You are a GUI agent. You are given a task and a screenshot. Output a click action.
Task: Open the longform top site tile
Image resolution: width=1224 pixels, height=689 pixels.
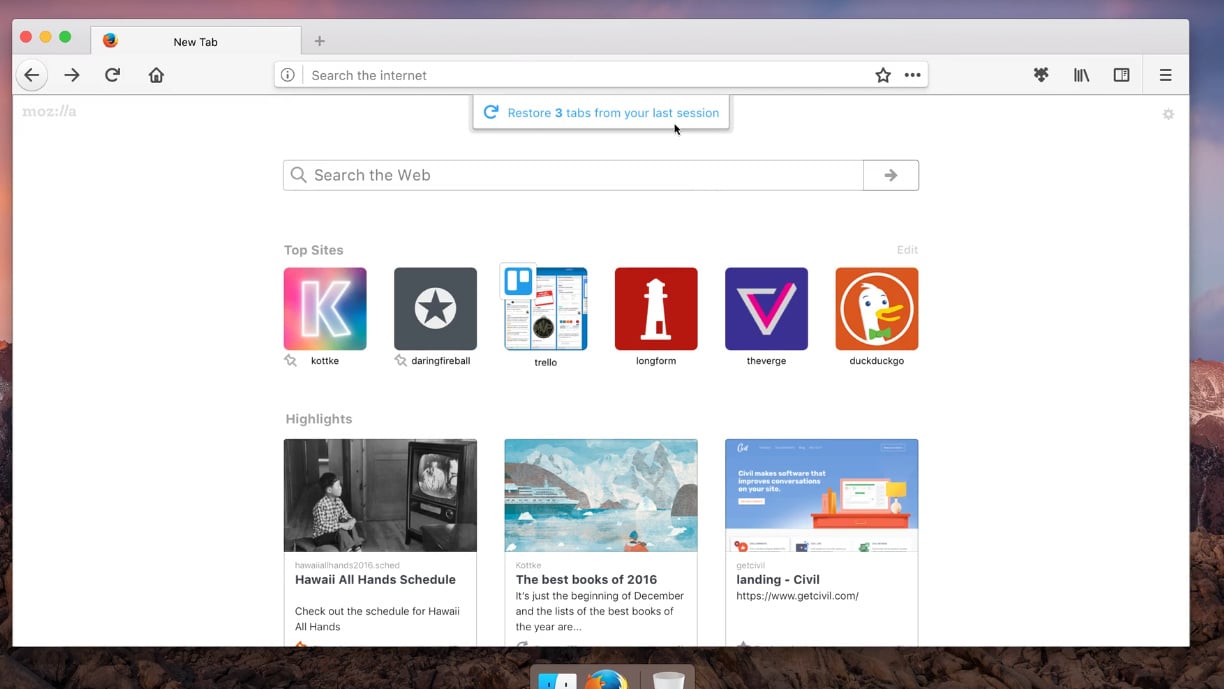(656, 309)
